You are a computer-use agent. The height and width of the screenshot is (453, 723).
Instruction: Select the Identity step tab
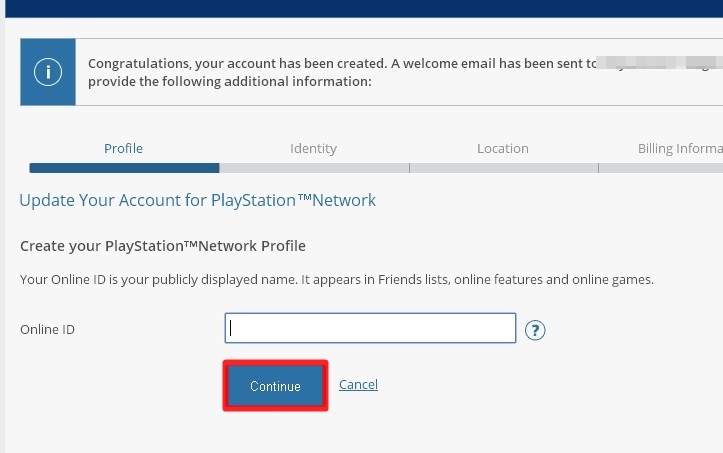314,149
